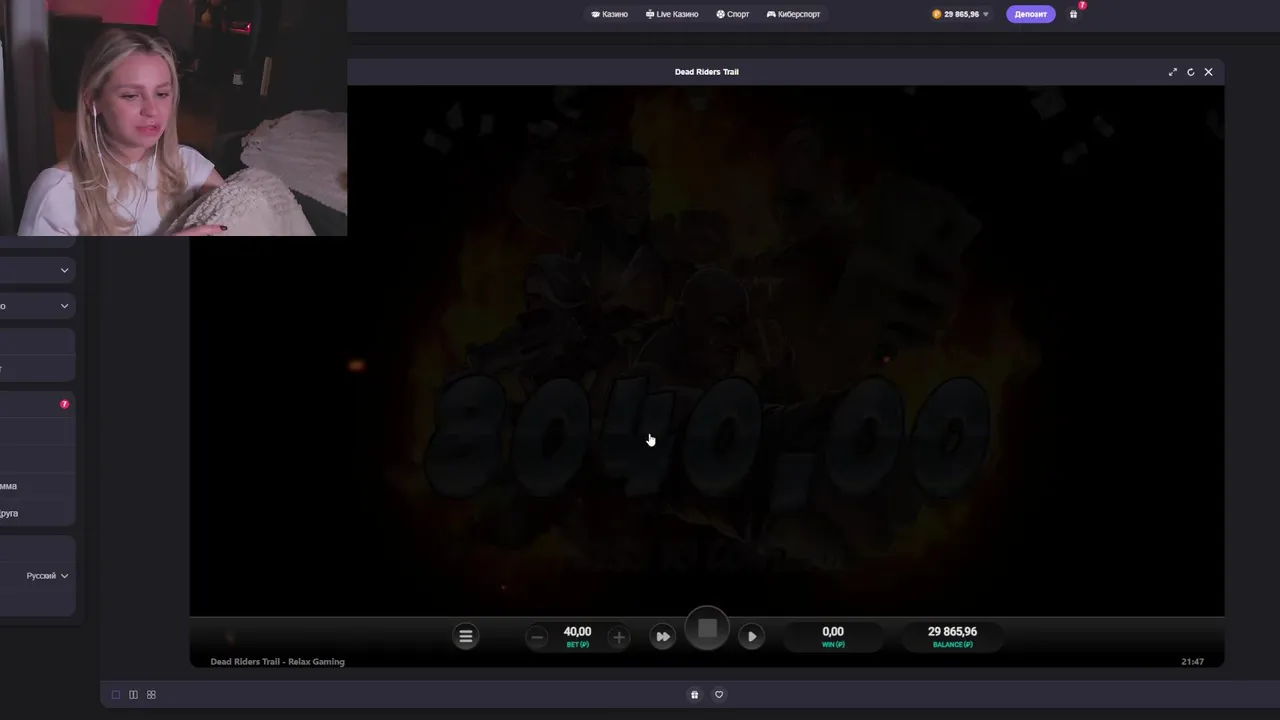Open the Live Казино section
The width and height of the screenshot is (1280, 720).
[672, 14]
